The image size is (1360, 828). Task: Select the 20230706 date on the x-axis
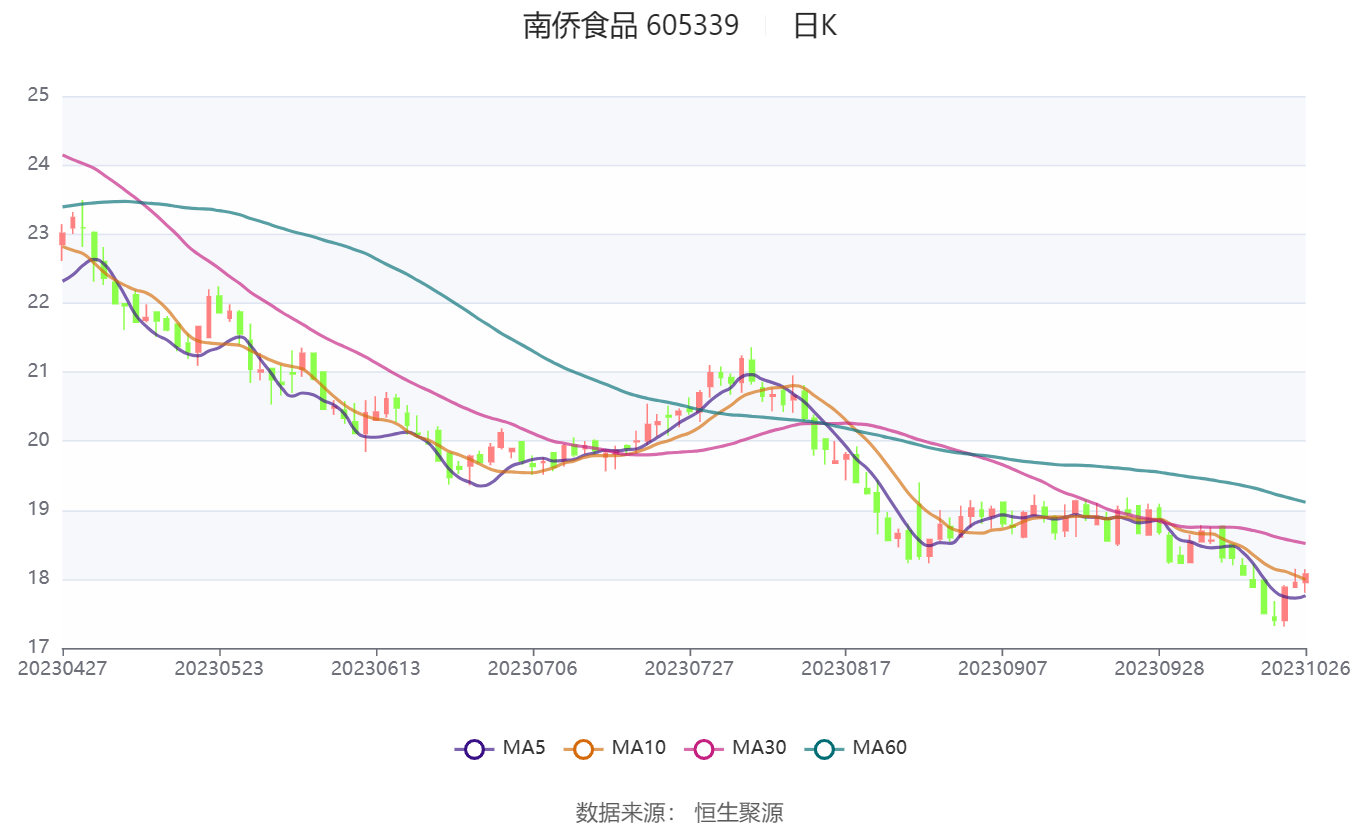[x=532, y=668]
